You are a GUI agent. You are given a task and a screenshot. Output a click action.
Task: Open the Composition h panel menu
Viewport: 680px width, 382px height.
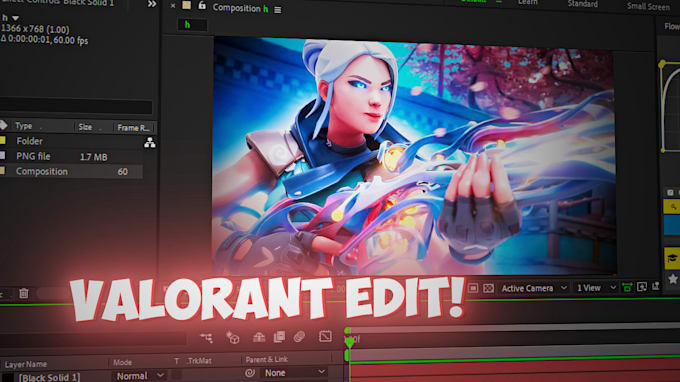click(x=278, y=10)
